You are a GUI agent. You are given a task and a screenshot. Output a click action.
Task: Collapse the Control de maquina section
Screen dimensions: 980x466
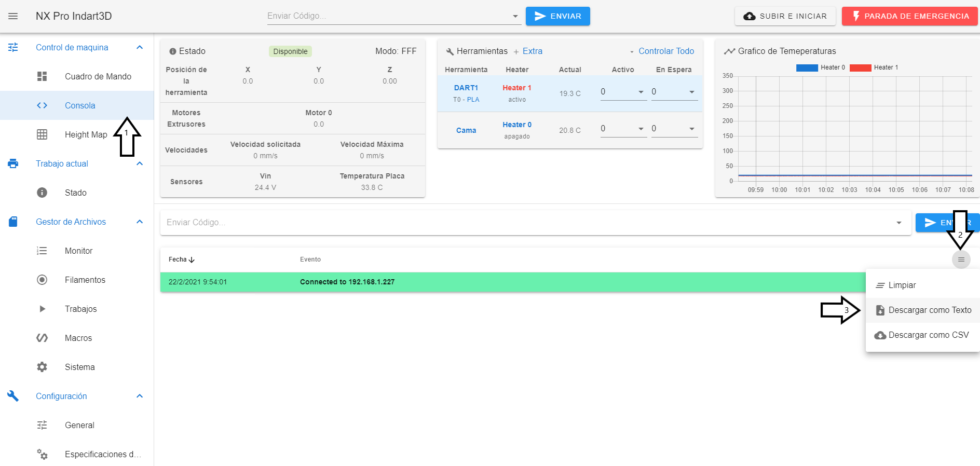(140, 47)
